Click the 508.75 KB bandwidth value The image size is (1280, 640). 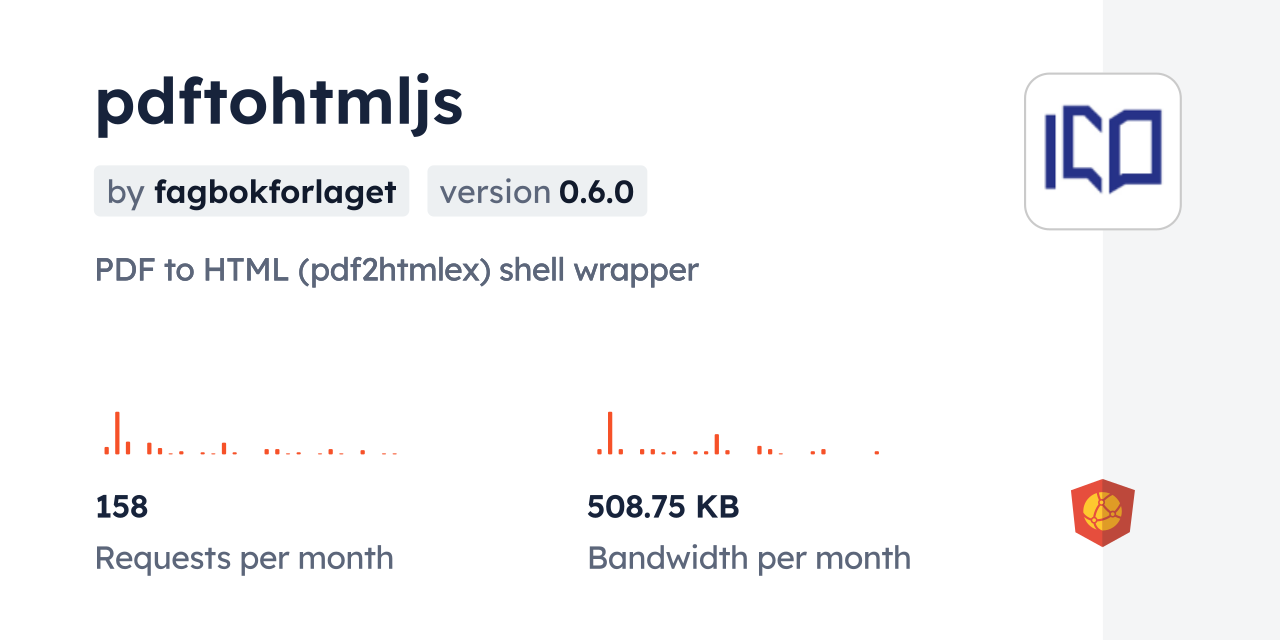tap(663, 507)
